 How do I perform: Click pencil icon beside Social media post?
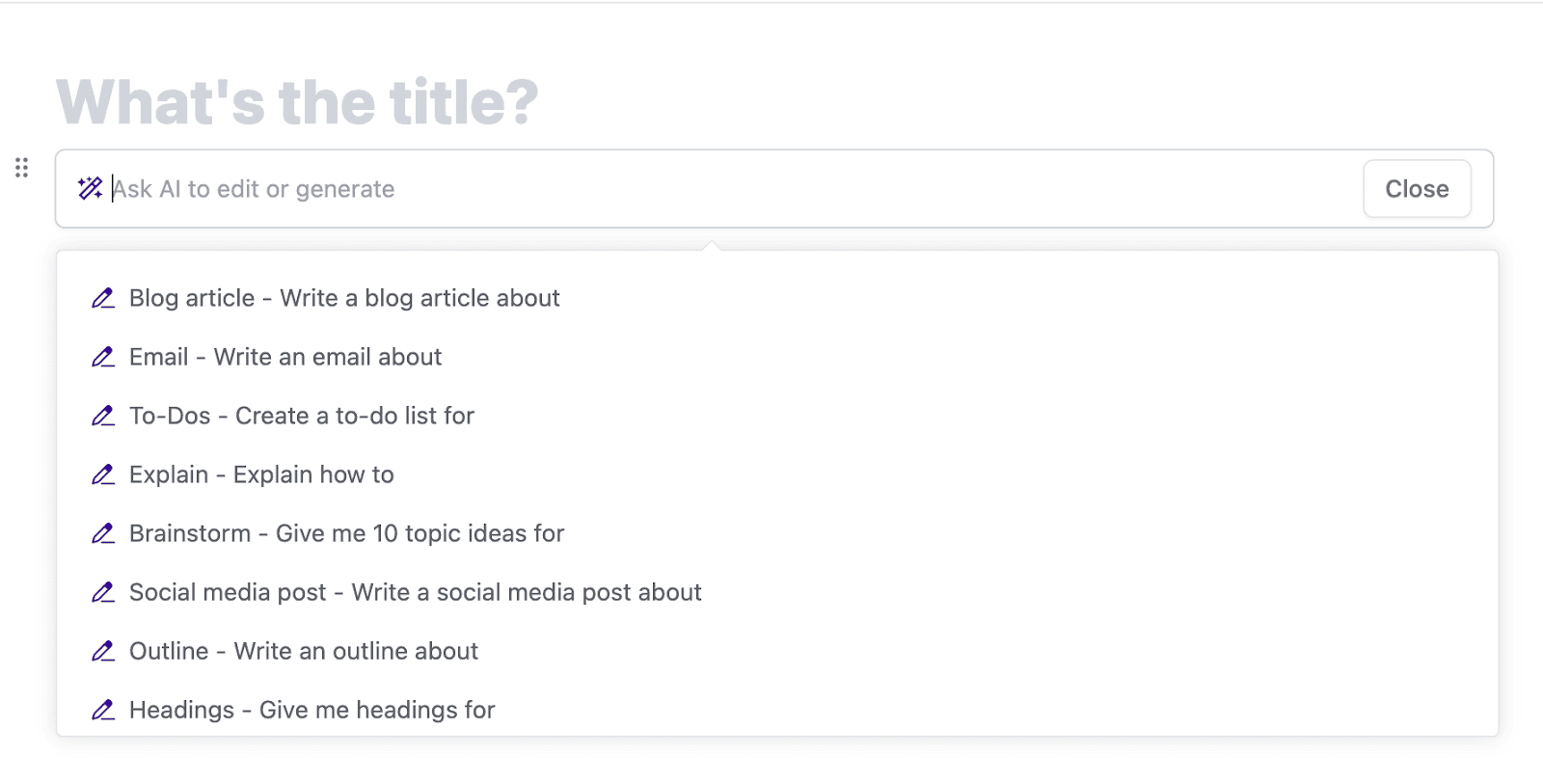[x=103, y=592]
